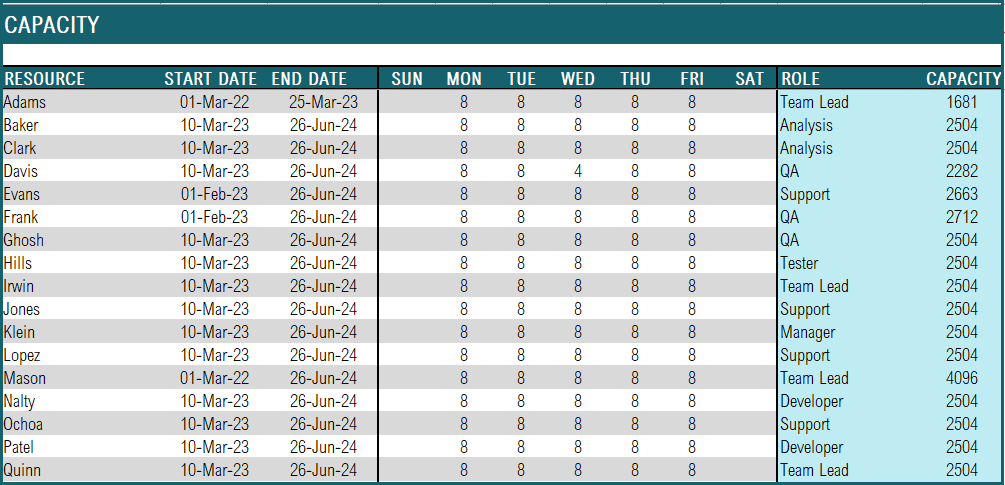Select Evans start date 01-Feb-23
1005x485 pixels.
click(215, 194)
